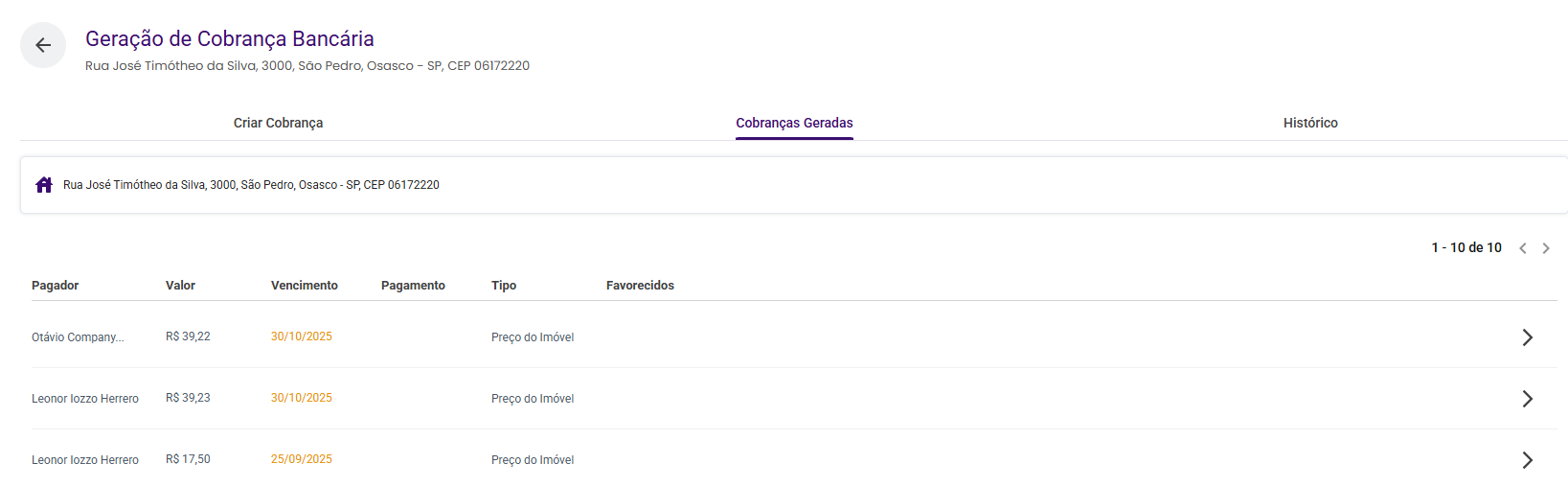Click the Vencimento column header
The image size is (1568, 487).
[x=305, y=286]
